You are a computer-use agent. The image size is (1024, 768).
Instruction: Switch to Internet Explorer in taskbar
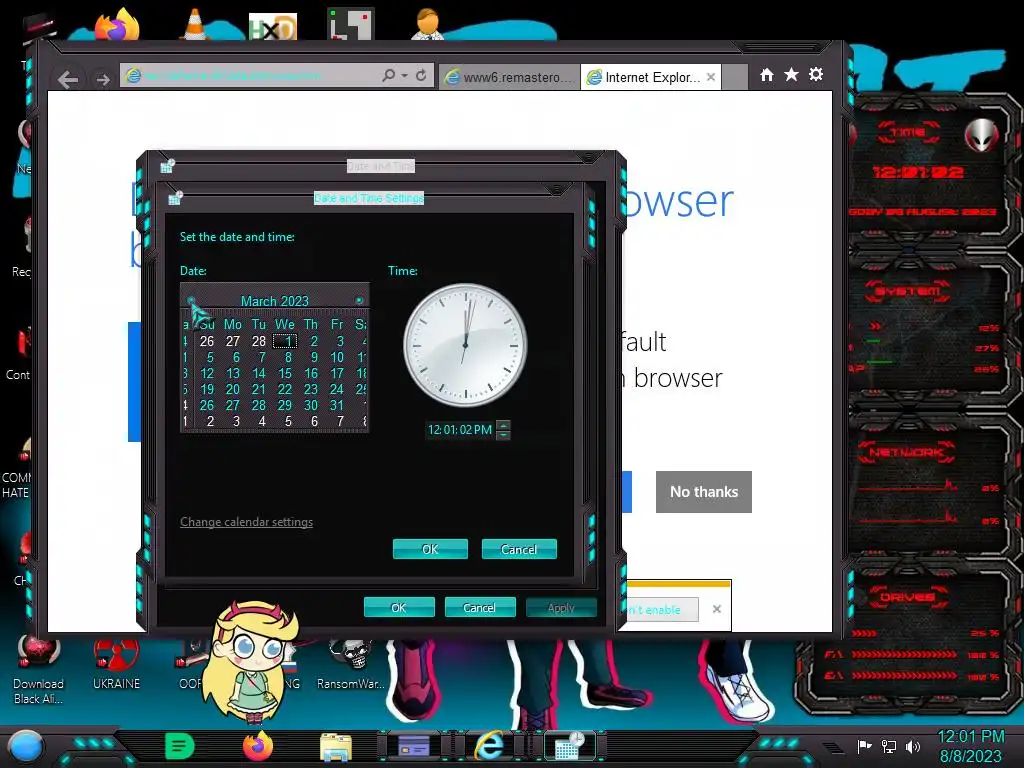click(x=489, y=746)
